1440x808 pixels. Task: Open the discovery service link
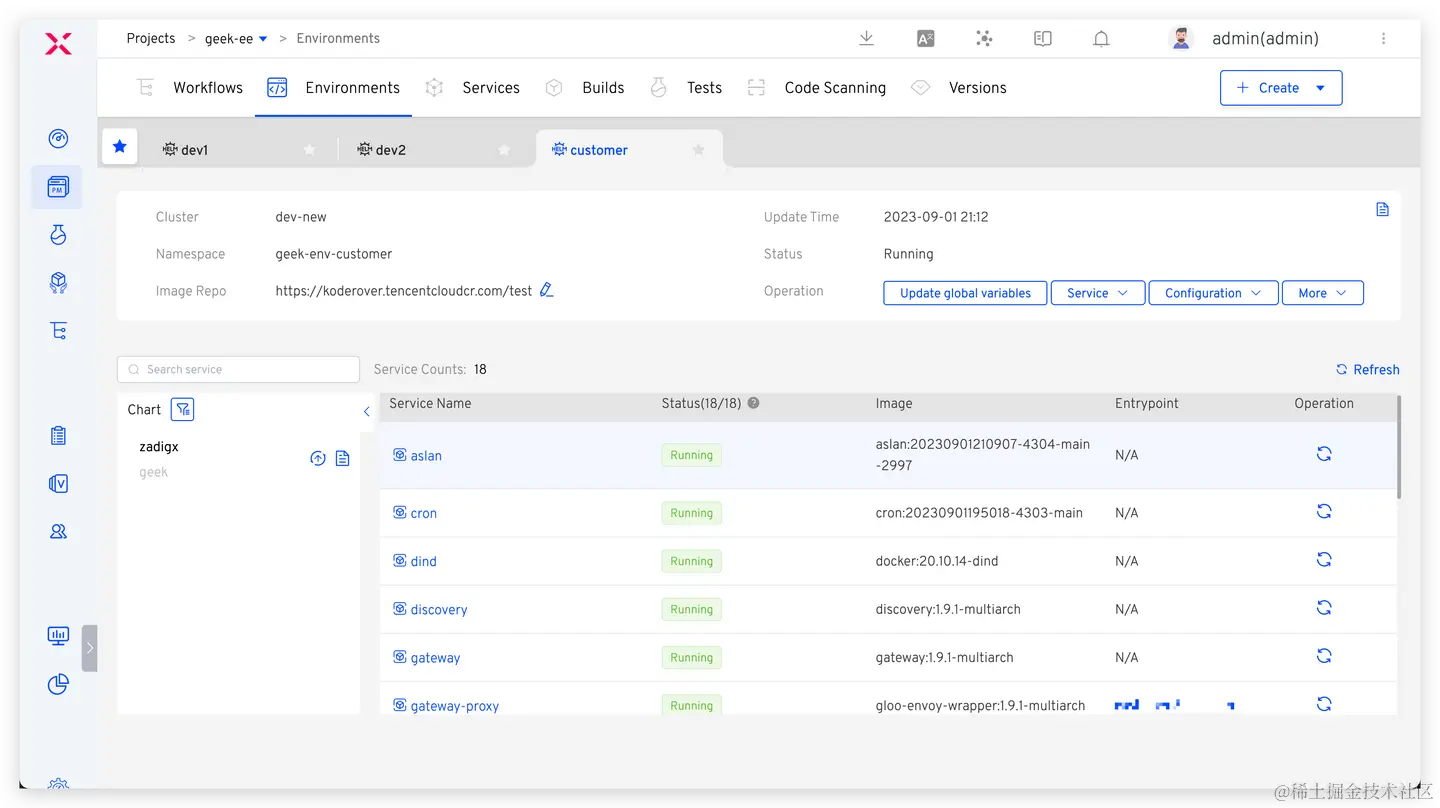coord(439,610)
